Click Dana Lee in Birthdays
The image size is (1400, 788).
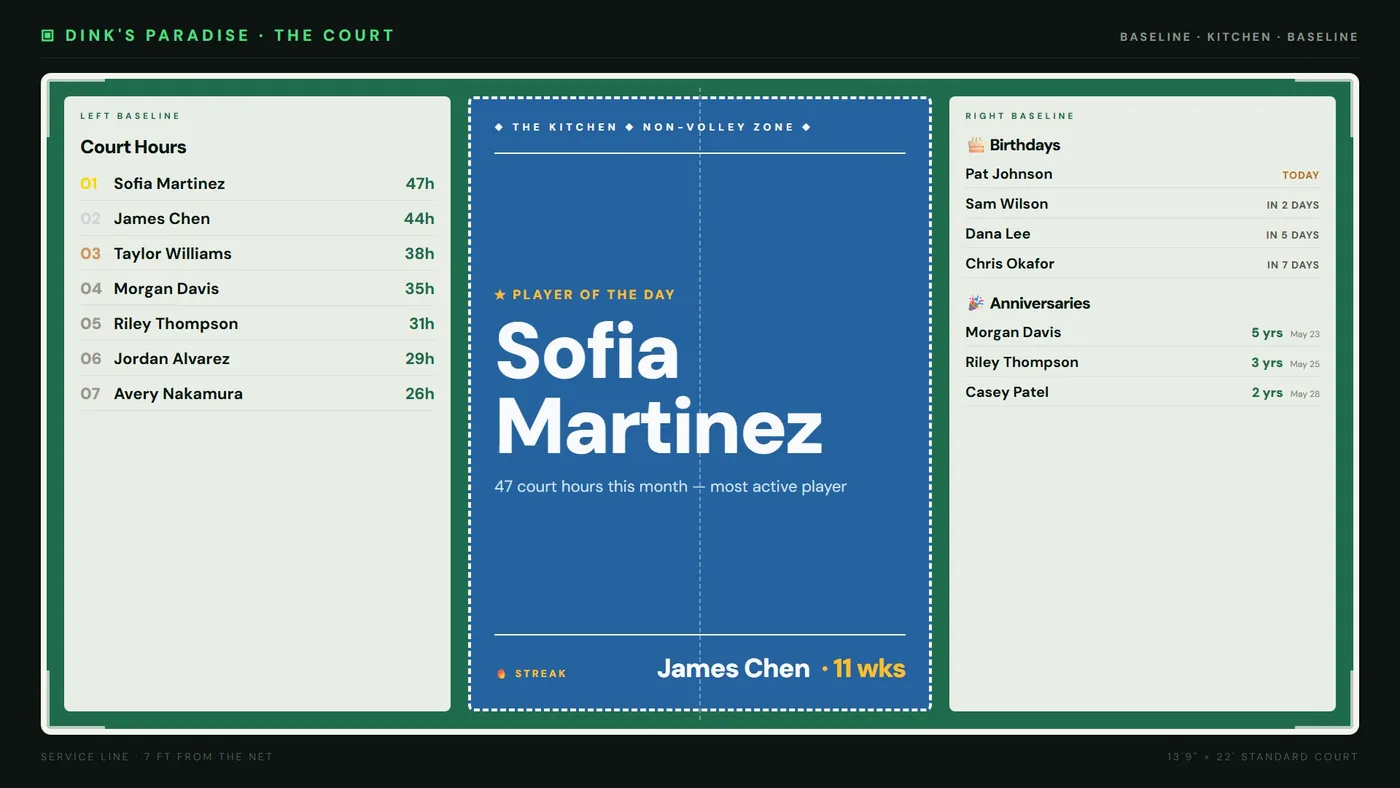[x=998, y=234]
